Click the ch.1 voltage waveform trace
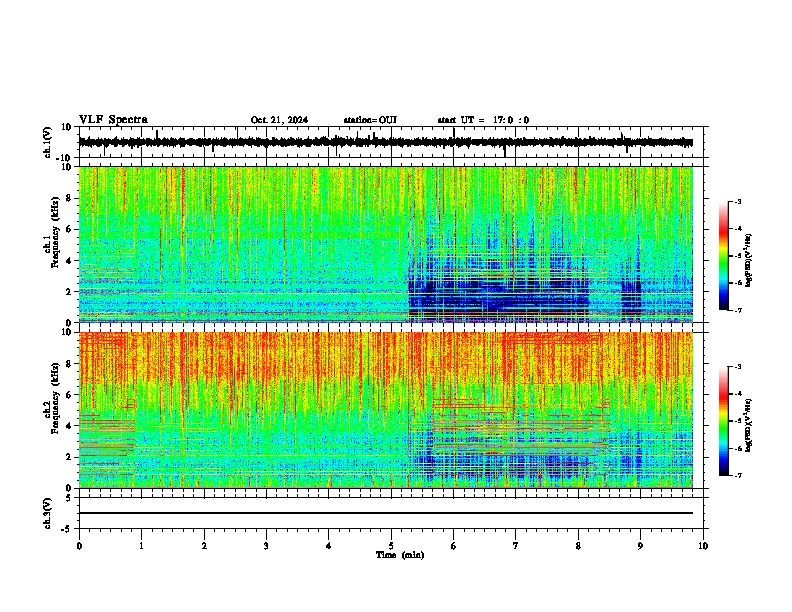 pyautogui.click(x=385, y=142)
